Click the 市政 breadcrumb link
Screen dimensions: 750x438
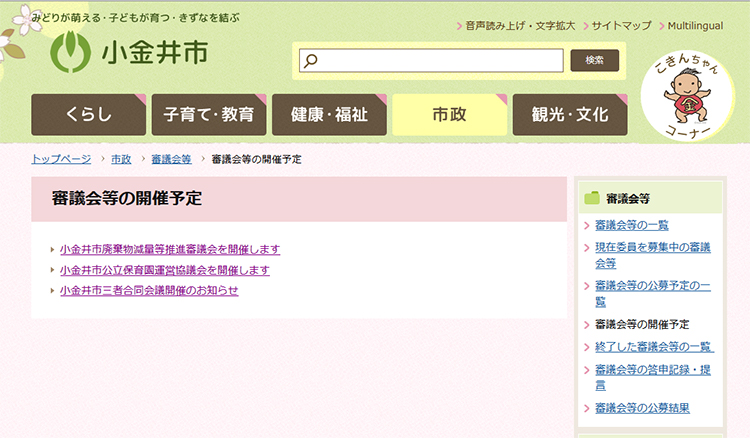[x=121, y=159]
